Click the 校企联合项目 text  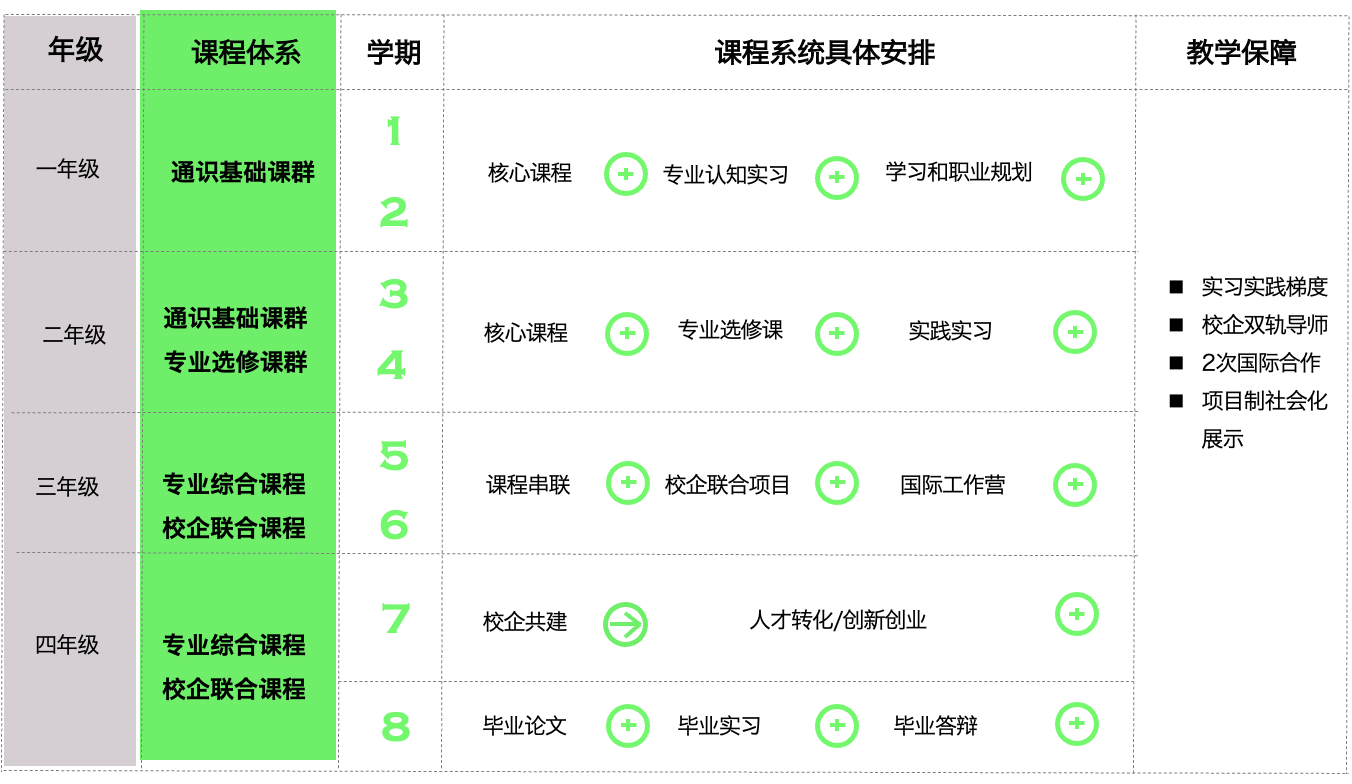coord(727,485)
